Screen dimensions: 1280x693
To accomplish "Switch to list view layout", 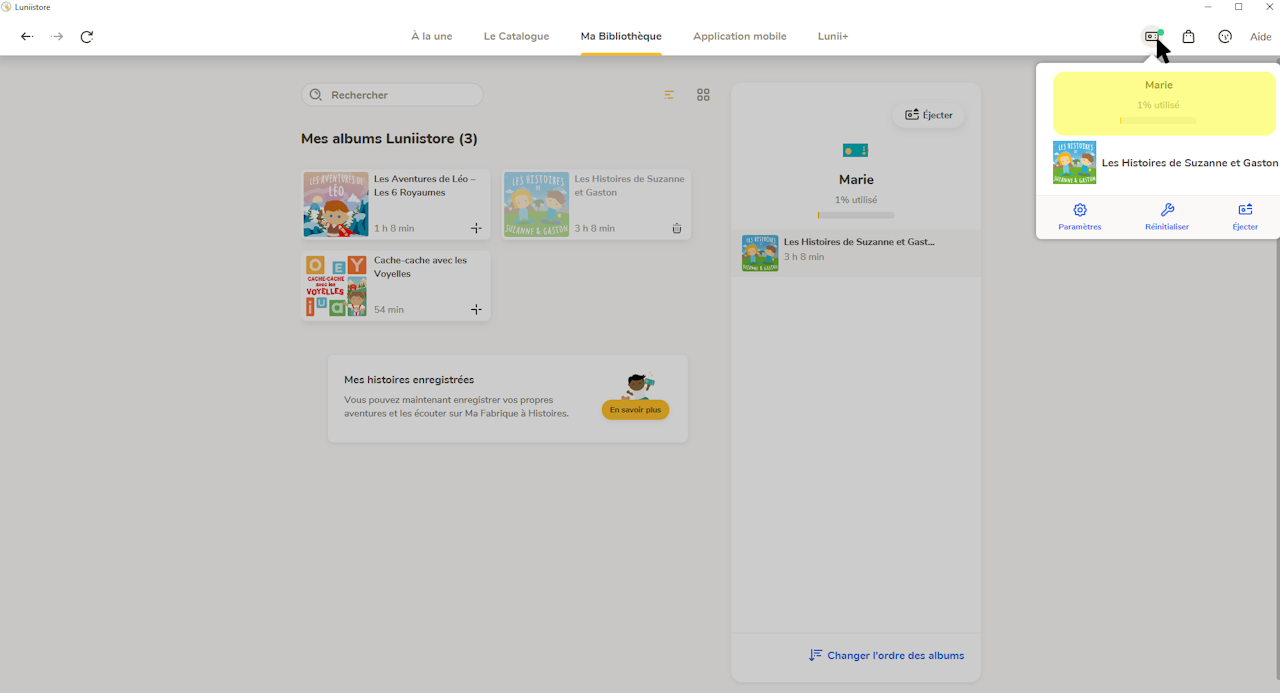I will point(669,95).
